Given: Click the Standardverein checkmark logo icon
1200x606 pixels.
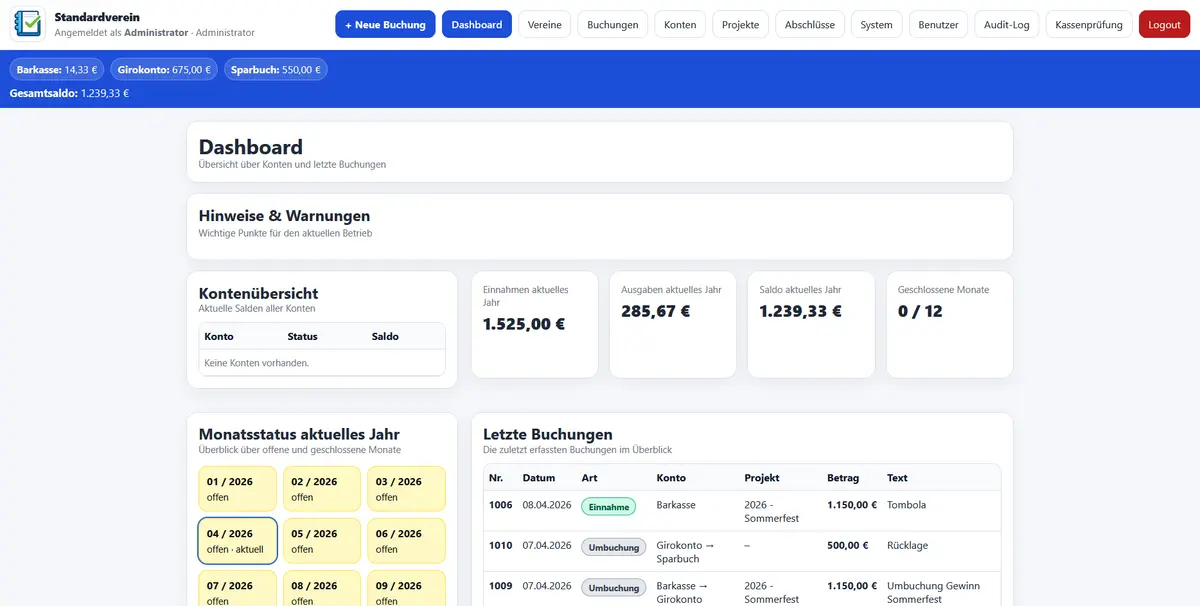Looking at the screenshot, I should [x=27, y=24].
